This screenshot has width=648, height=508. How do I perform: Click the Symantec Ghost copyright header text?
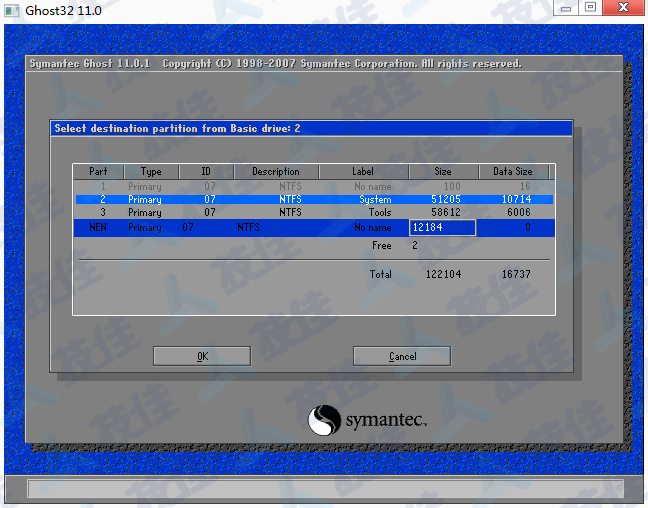click(275, 64)
